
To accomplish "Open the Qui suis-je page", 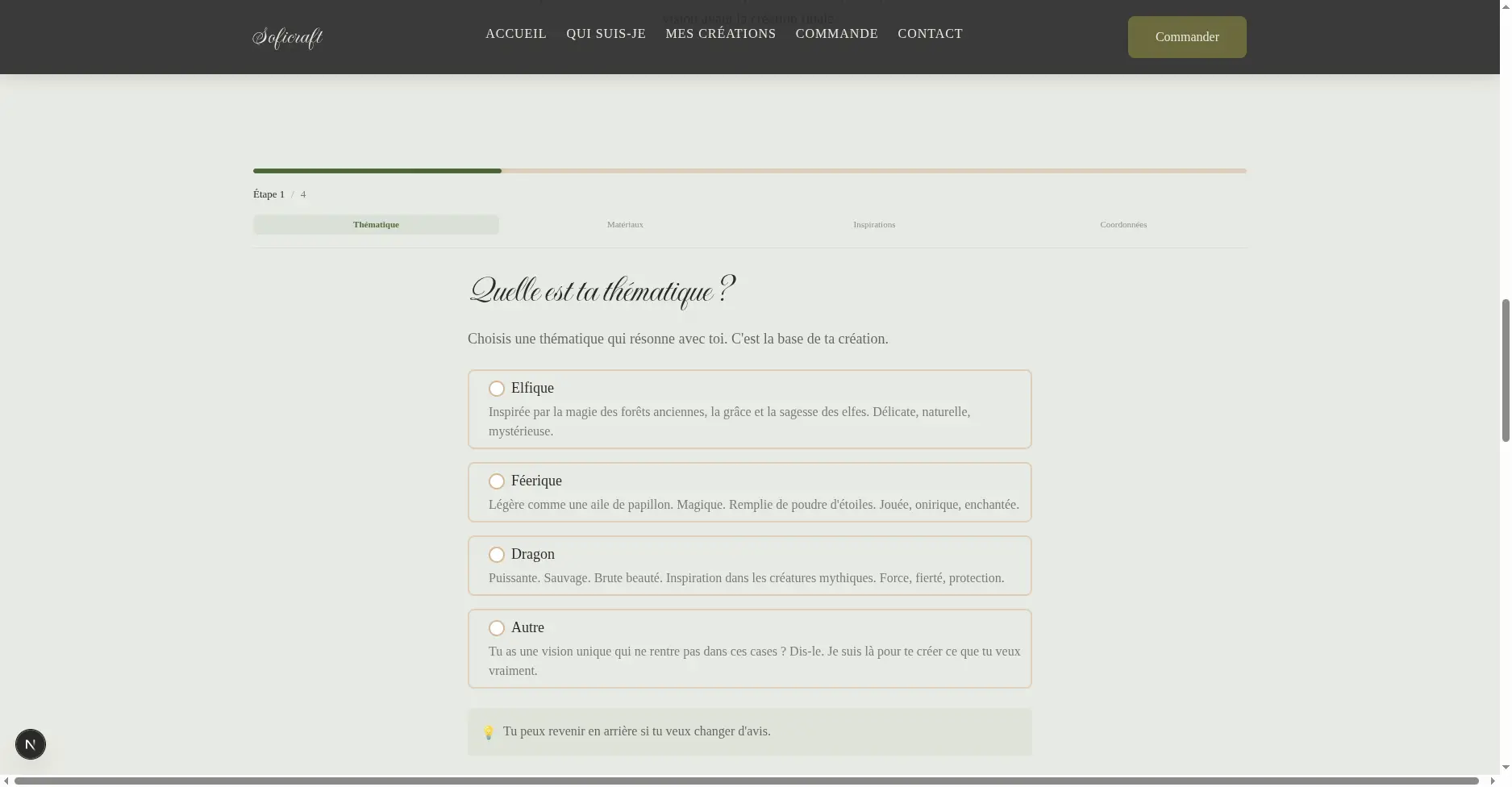I will 606,34.
